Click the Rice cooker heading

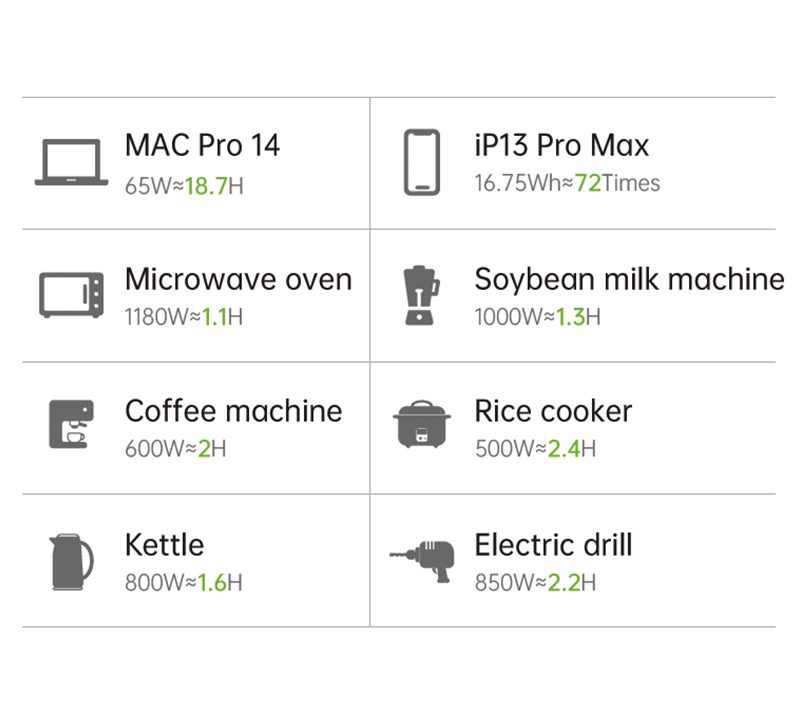pyautogui.click(x=553, y=411)
